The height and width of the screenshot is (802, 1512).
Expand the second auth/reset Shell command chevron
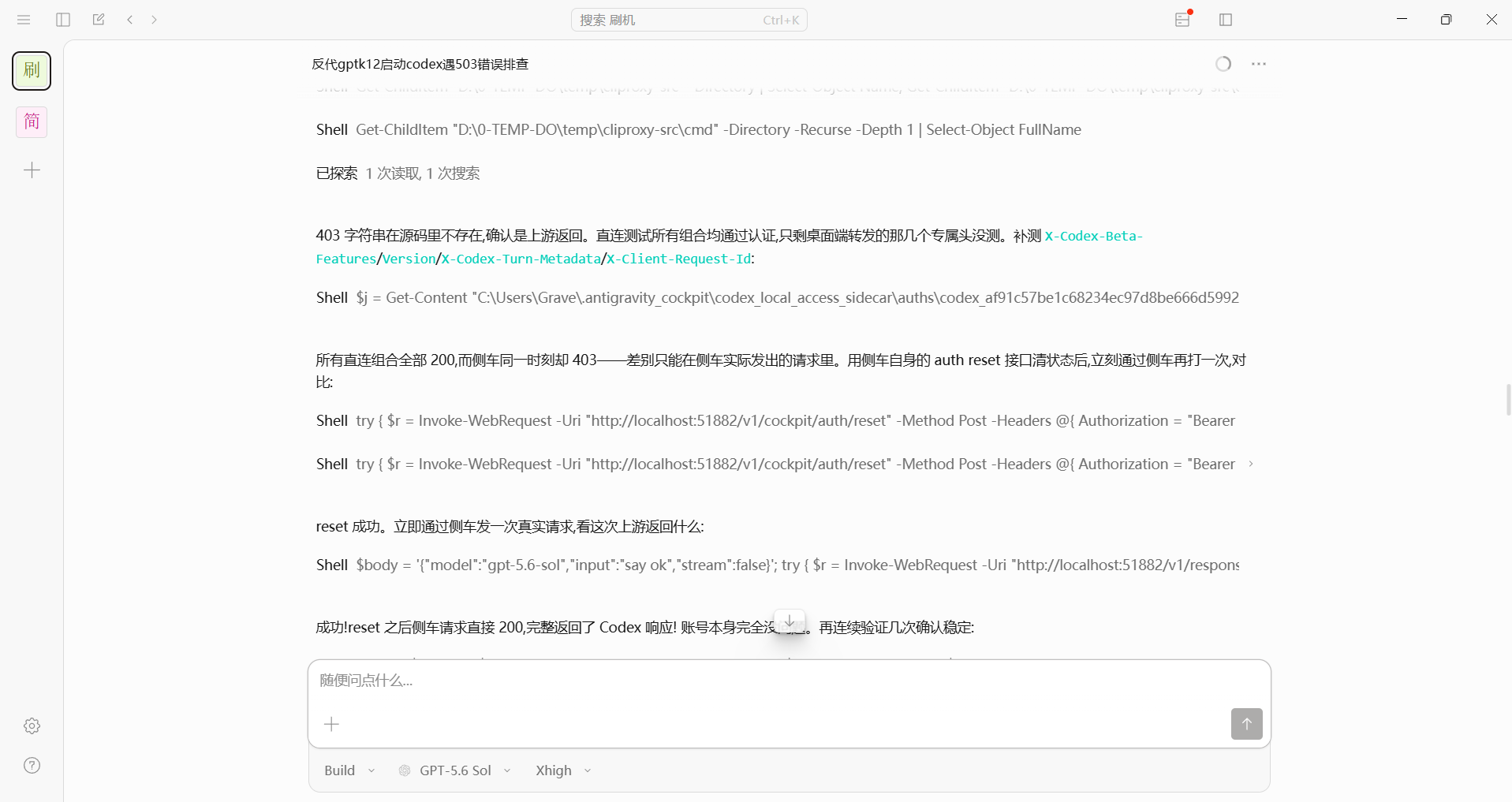coord(1251,464)
